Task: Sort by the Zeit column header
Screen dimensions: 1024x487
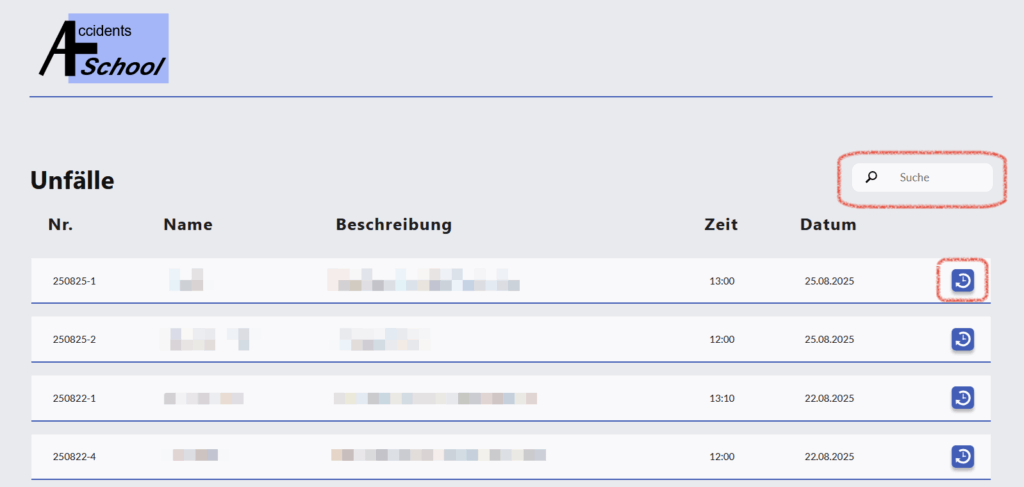Action: pos(721,225)
